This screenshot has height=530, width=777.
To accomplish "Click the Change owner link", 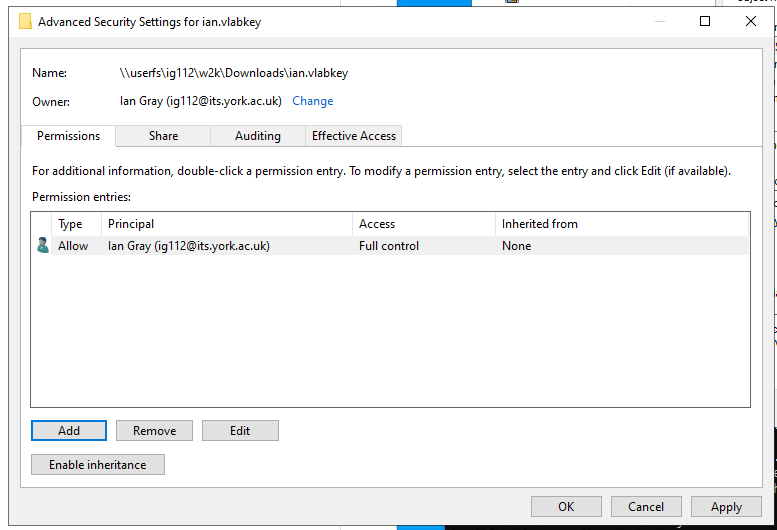I will click(313, 101).
